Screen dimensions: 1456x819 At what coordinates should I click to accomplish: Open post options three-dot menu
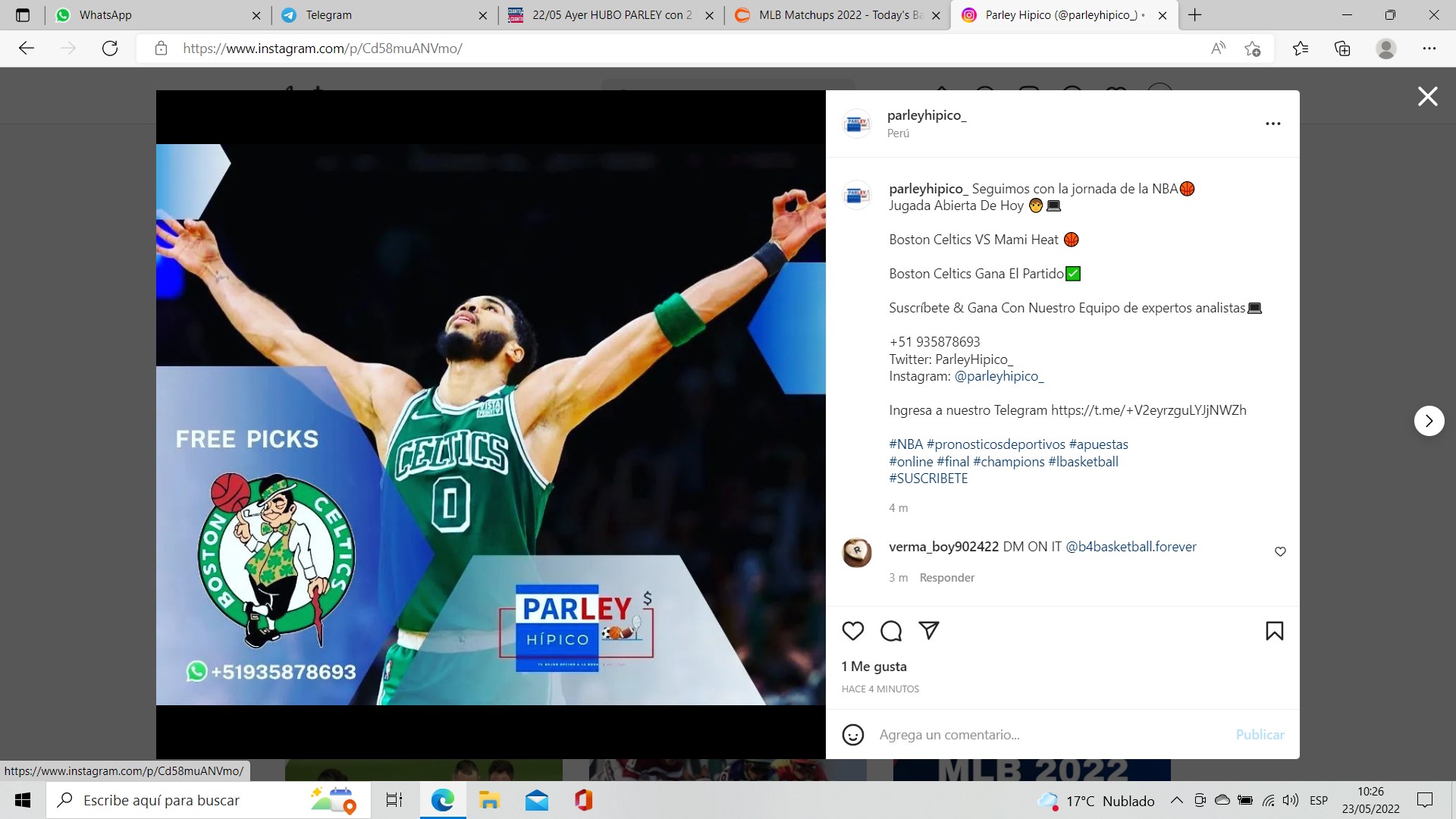point(1273,124)
